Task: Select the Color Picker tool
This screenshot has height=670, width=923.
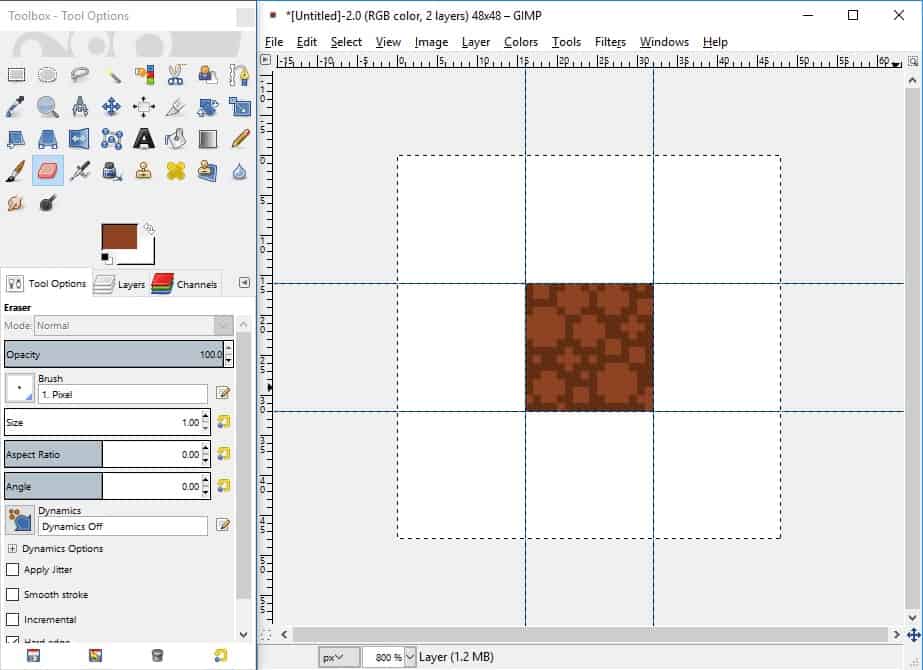Action: tap(16, 107)
